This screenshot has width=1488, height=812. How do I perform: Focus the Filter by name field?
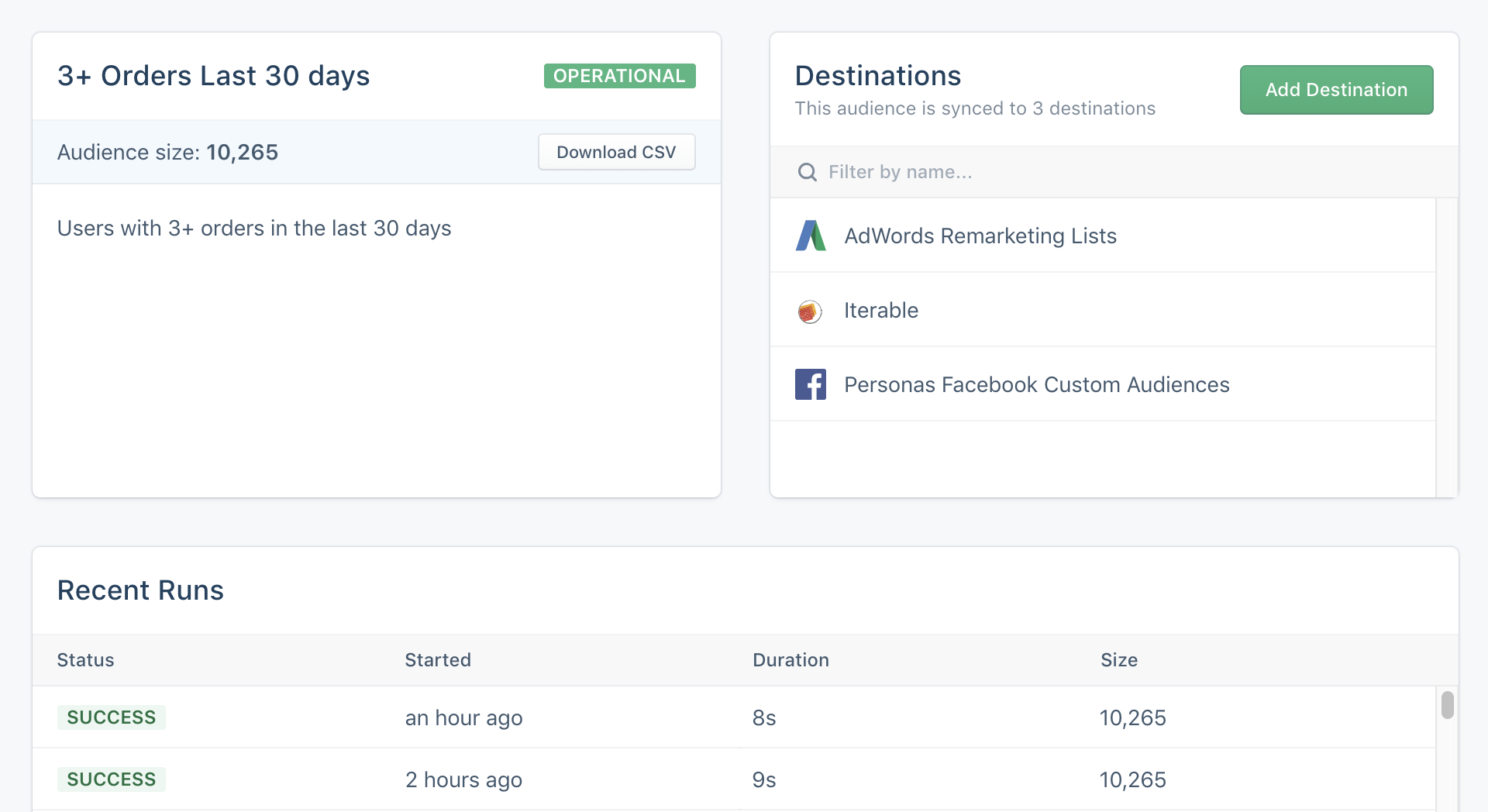[1114, 172]
